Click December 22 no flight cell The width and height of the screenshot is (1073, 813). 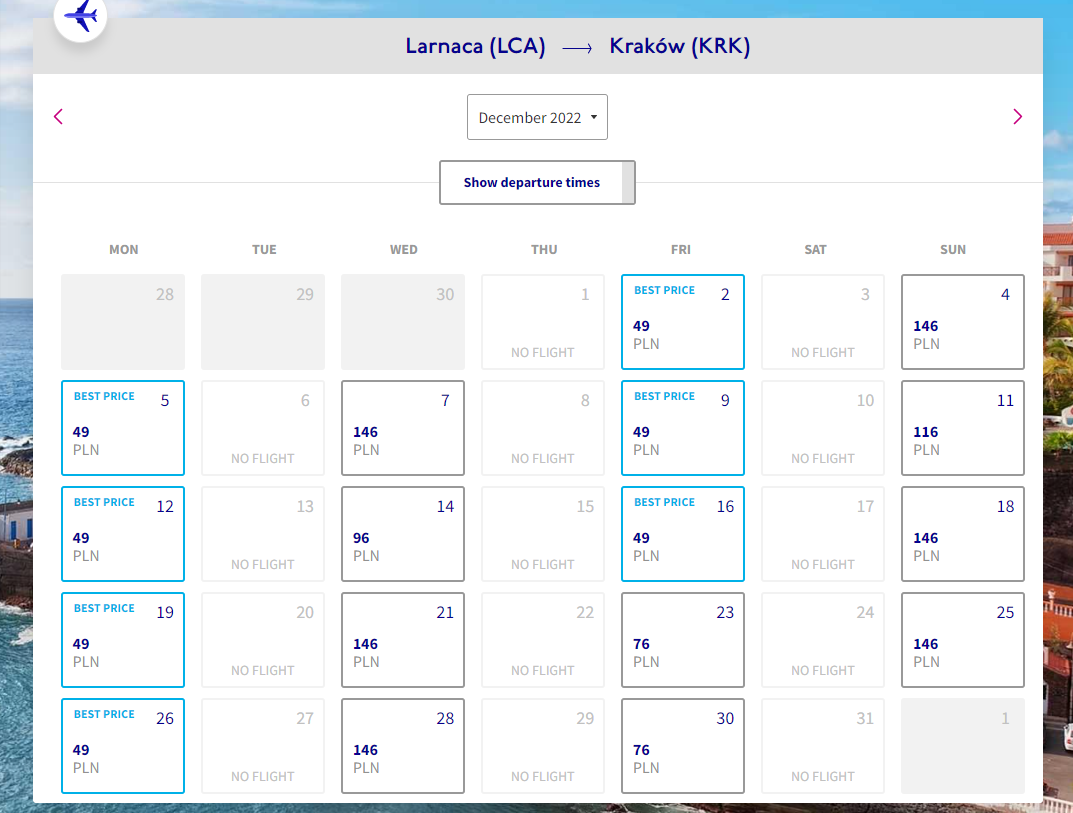pyautogui.click(x=543, y=640)
